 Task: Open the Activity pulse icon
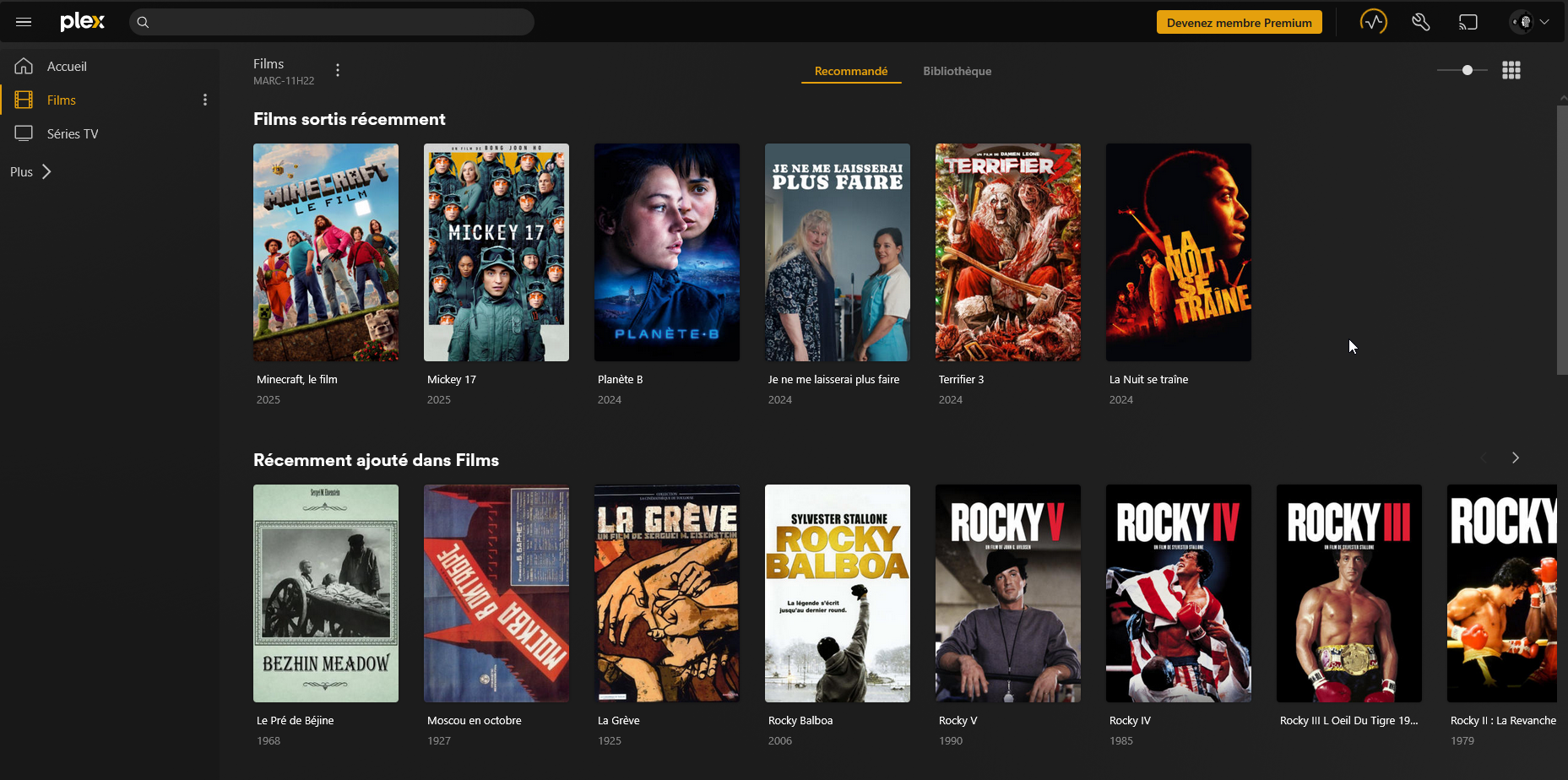pos(1374,22)
